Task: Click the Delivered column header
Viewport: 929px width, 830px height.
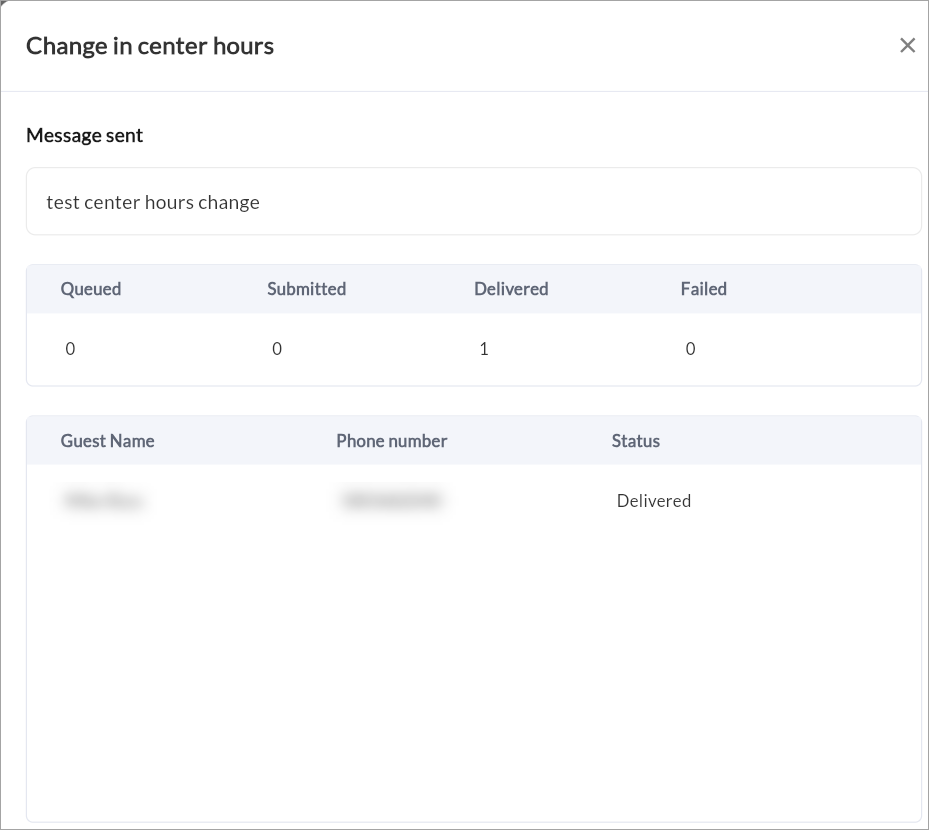Action: tap(511, 289)
